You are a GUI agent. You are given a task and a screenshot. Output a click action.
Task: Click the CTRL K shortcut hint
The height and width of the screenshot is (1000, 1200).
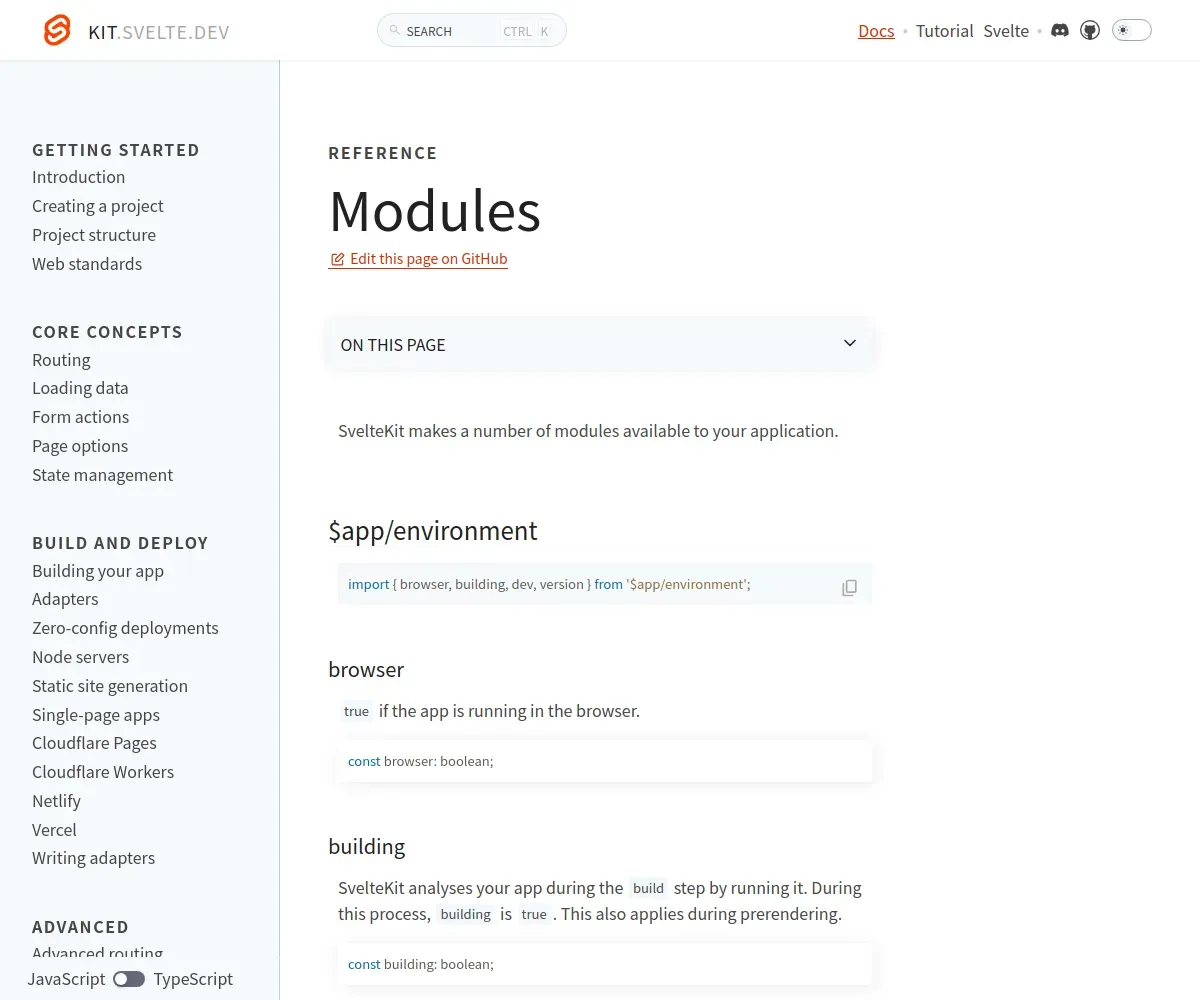pyautogui.click(x=527, y=31)
